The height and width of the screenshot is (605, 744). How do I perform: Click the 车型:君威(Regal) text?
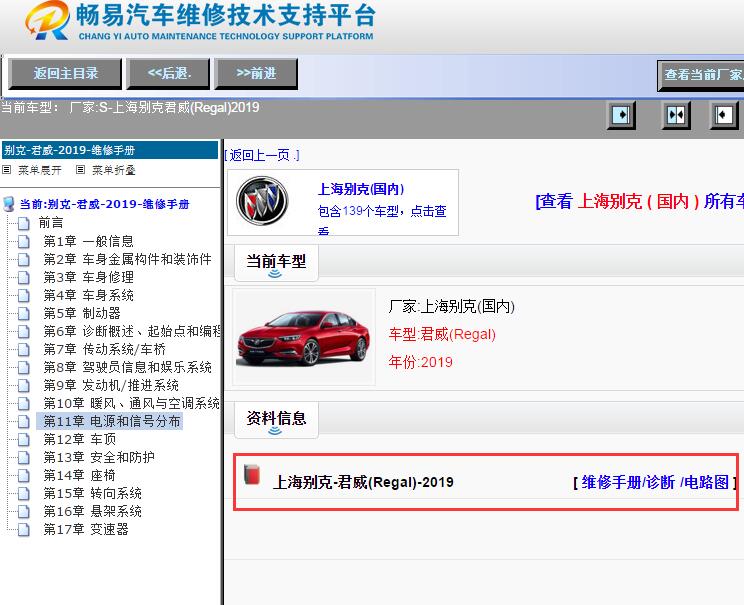click(442, 335)
